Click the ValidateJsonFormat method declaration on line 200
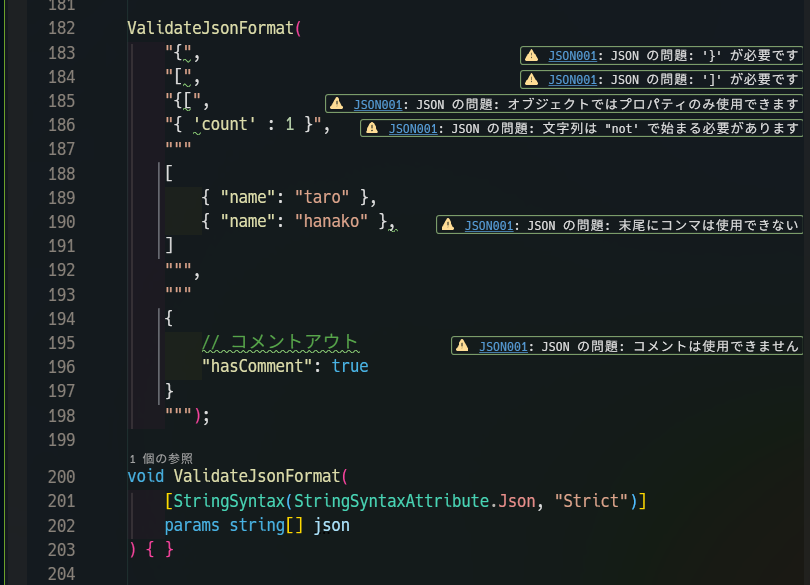The image size is (810, 585). pyautogui.click(x=257, y=476)
